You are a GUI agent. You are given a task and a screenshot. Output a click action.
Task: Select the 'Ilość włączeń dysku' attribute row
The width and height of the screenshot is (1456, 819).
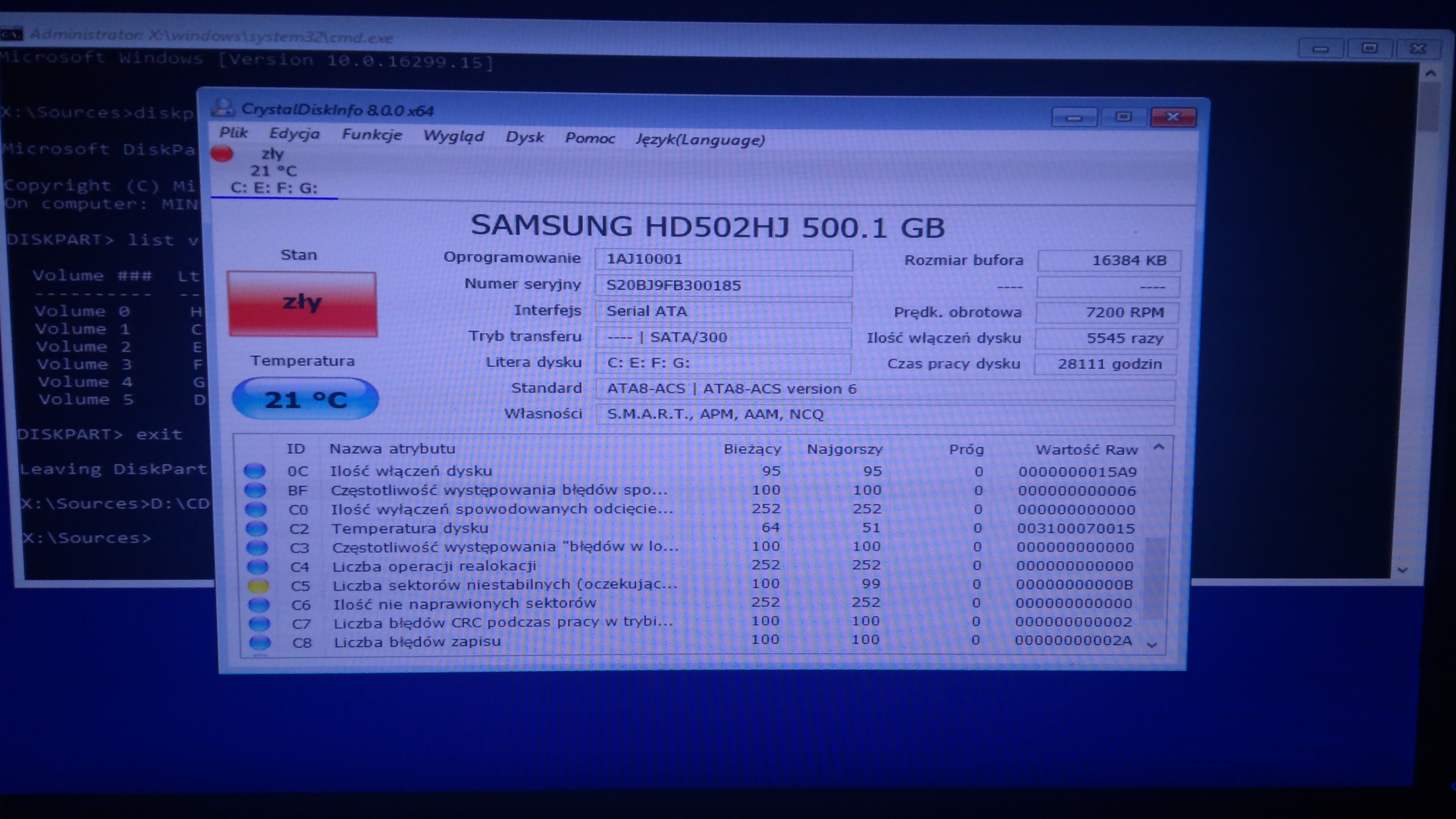coord(692,471)
